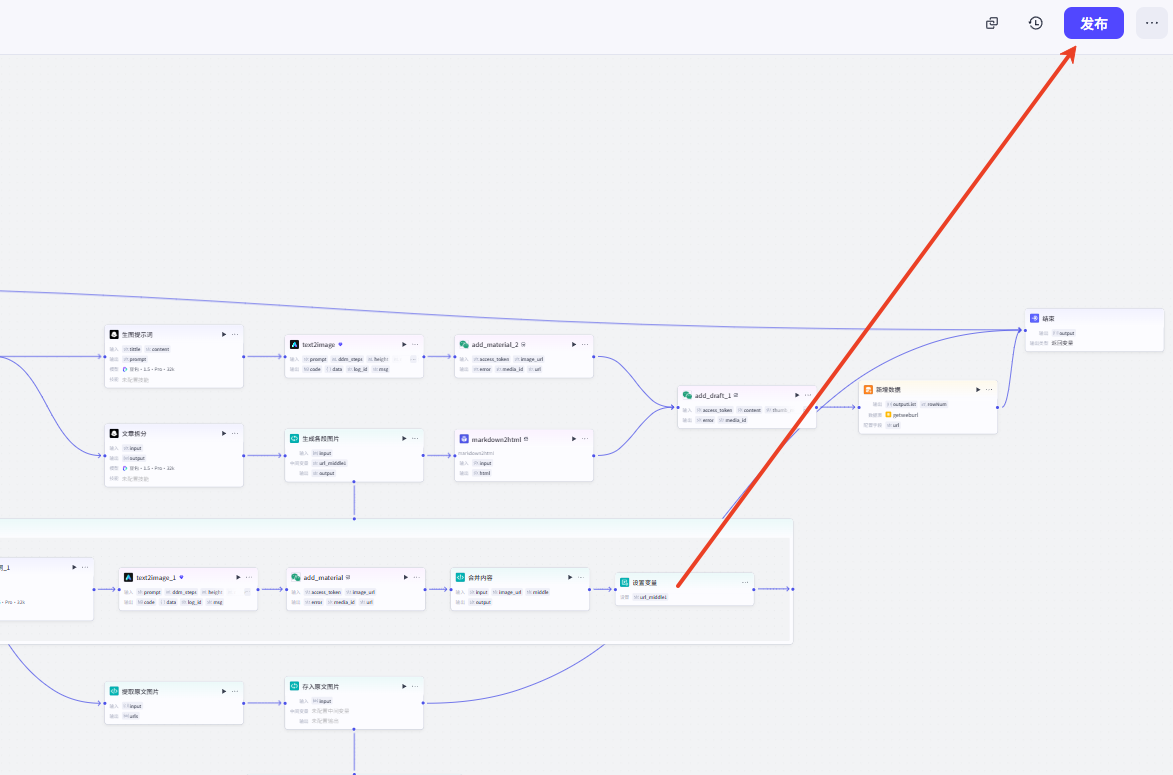Click the code icon on 提取原文图片 node
Viewport: 1173px width, 775px height.
click(114, 691)
